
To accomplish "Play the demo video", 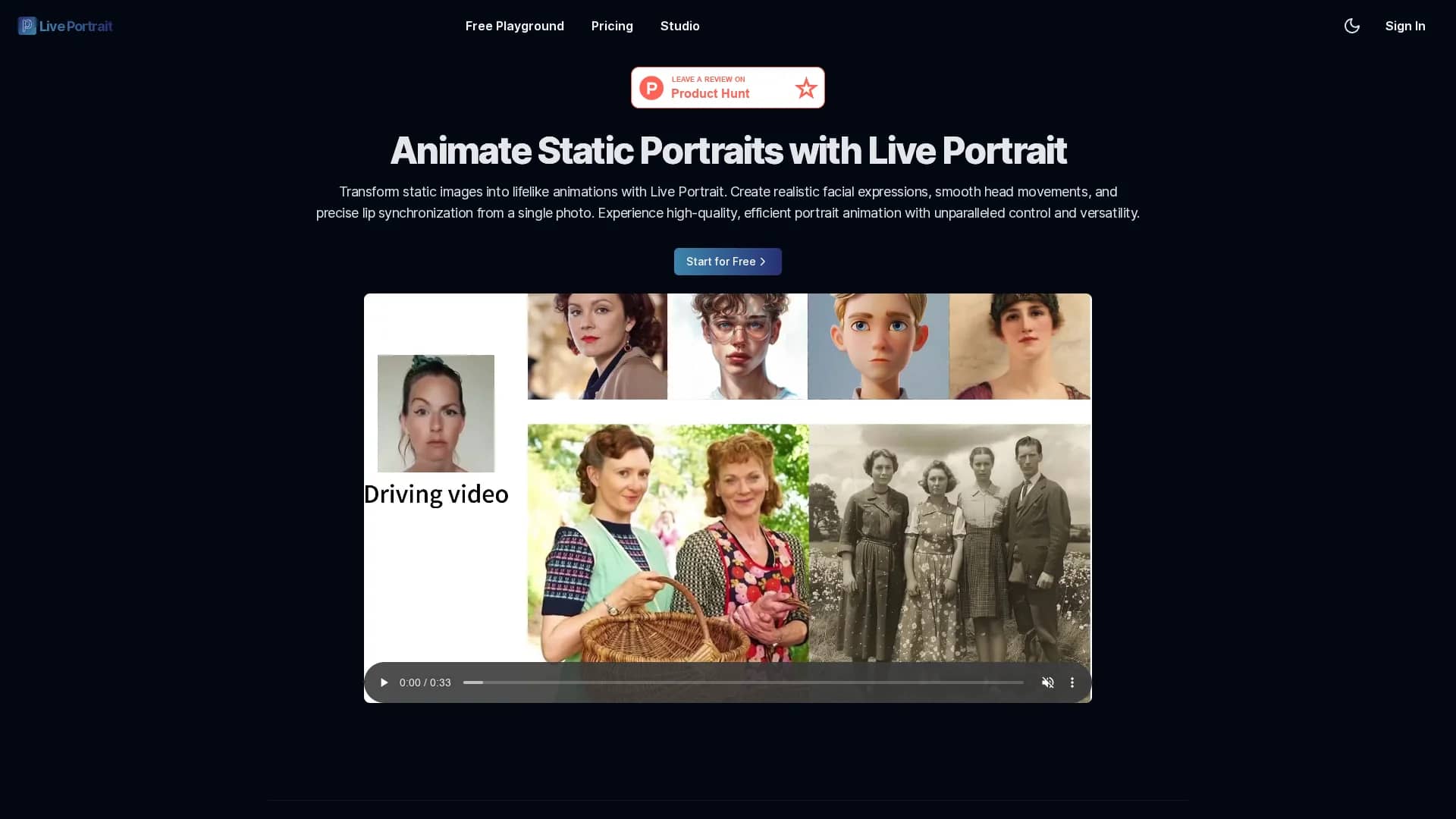I will (x=384, y=682).
